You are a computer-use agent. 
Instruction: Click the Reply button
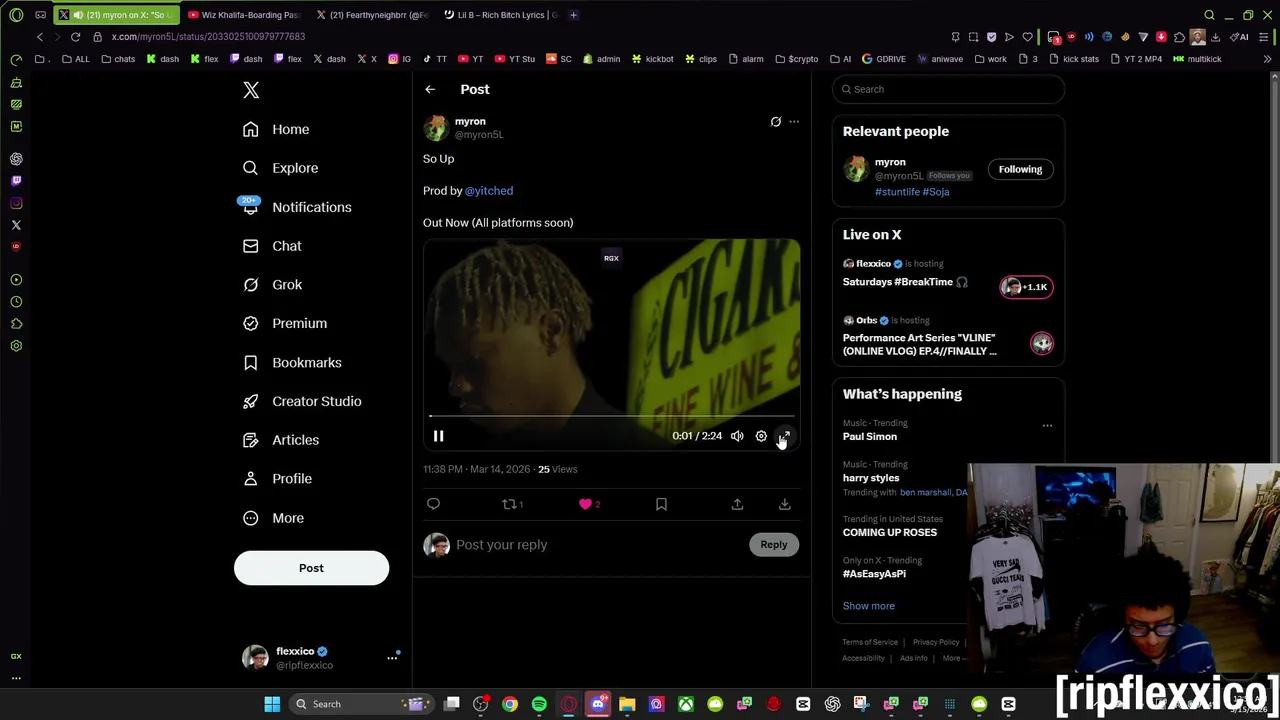tap(774, 545)
